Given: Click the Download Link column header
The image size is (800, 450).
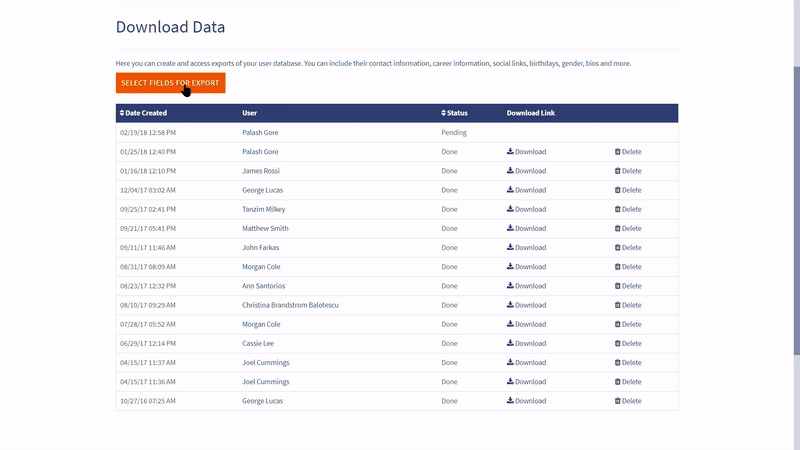Looking at the screenshot, I should [x=530, y=113].
